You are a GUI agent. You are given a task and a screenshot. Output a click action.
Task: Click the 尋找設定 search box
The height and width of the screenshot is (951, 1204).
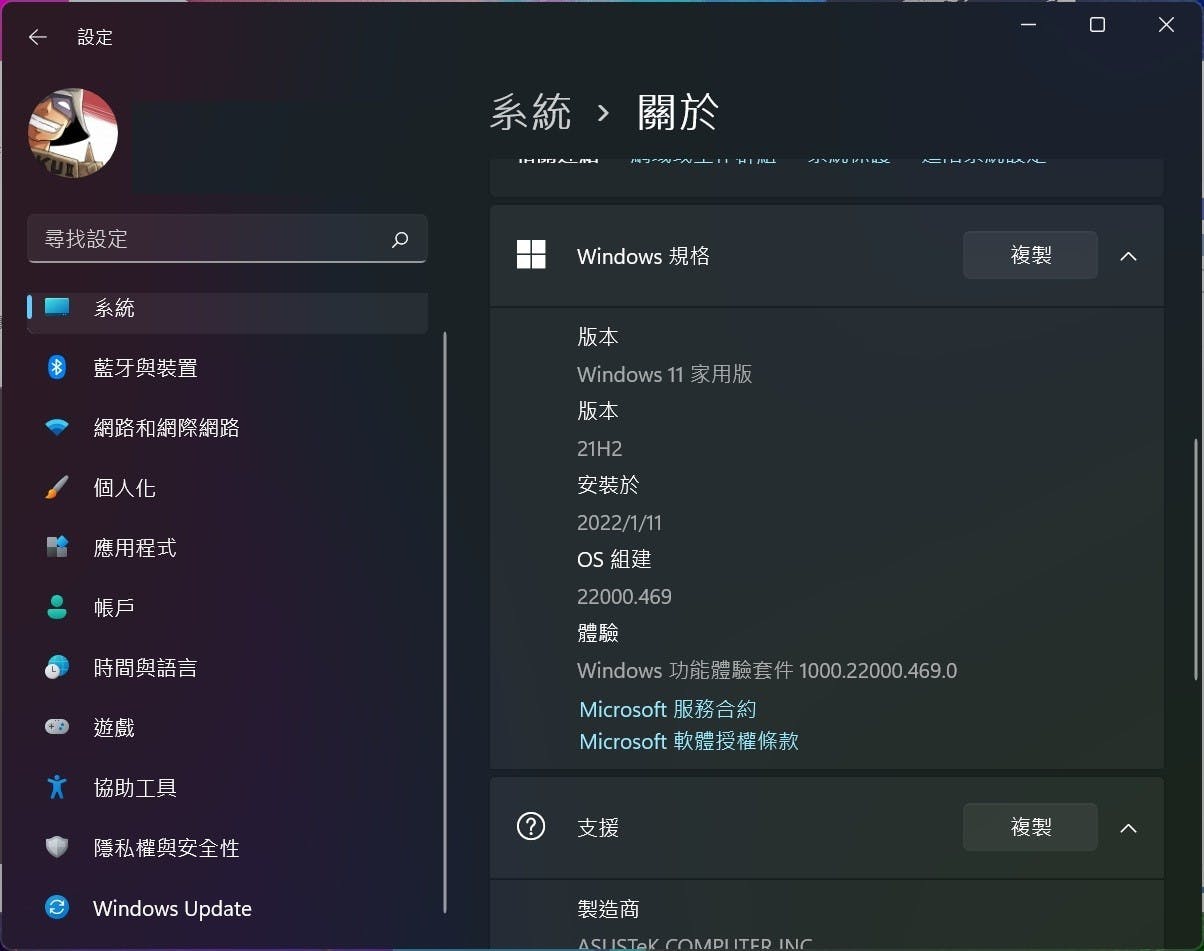[x=227, y=239]
